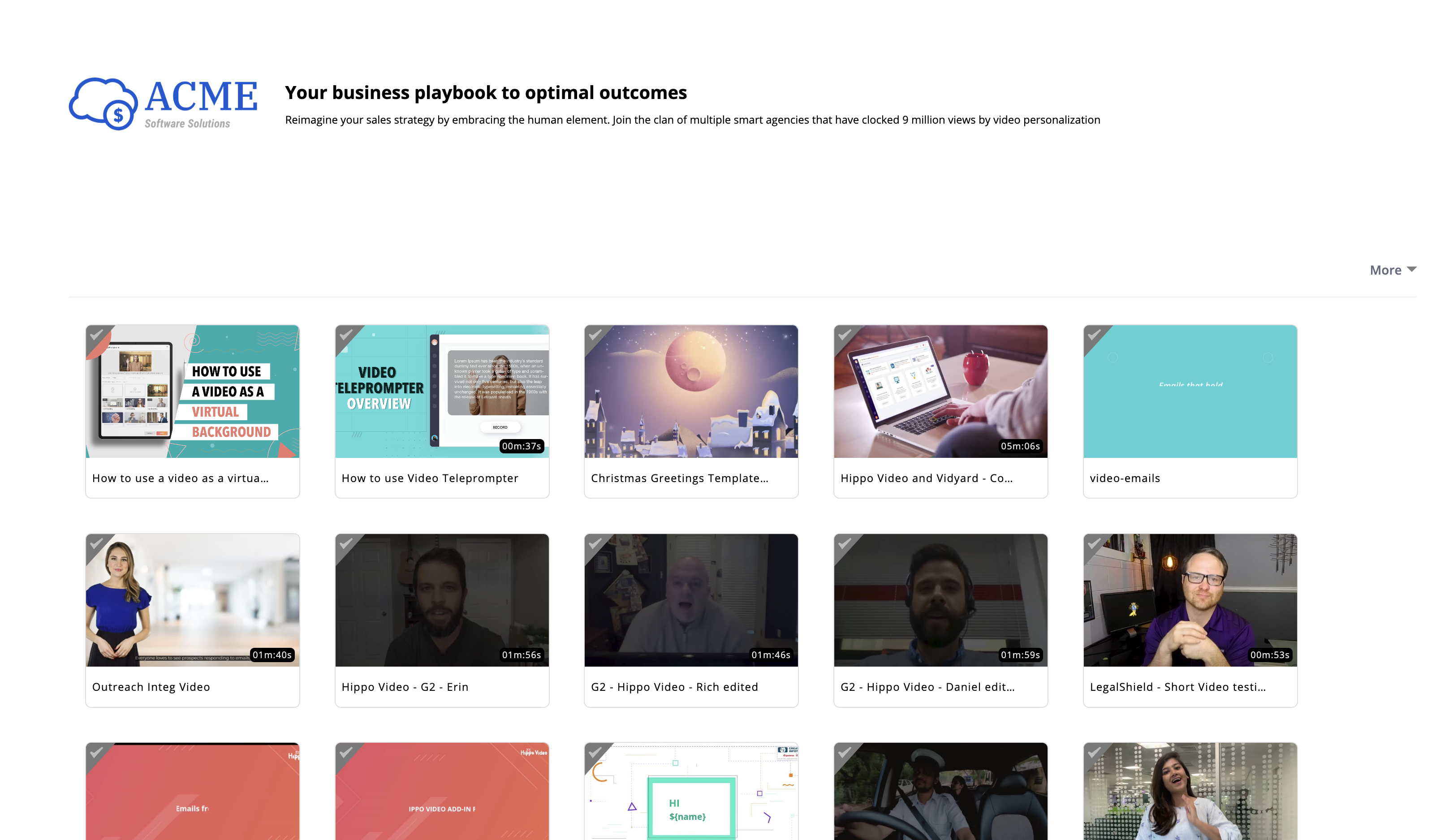Open the 'Emails fr' red thumbnail
Viewport: 1449px width, 840px height.
(193, 792)
